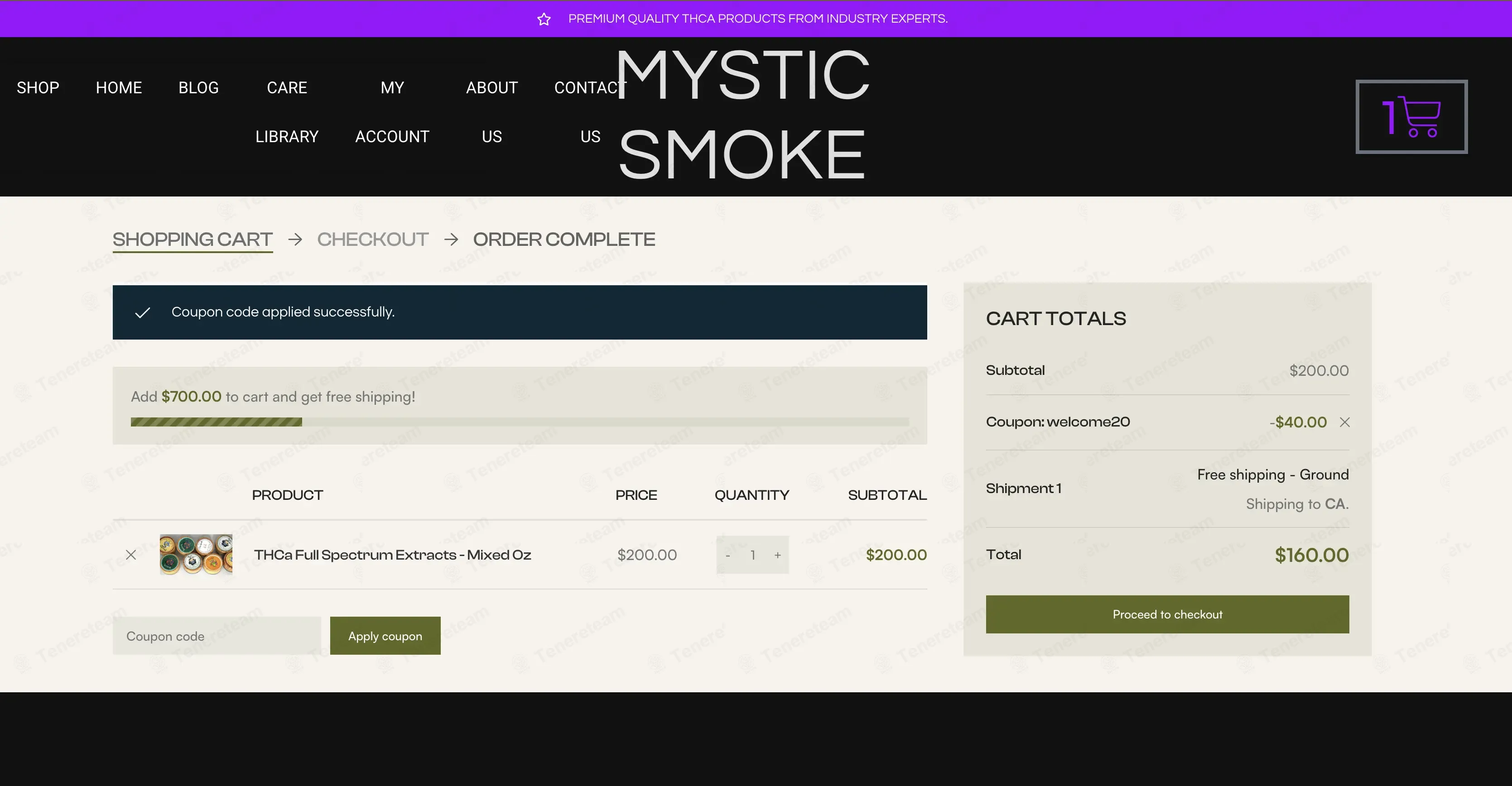Remove the welcome20 coupon
This screenshot has height=786, width=1512.
(1345, 422)
